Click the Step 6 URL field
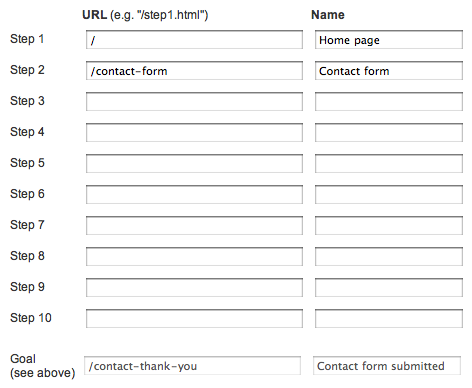 (194, 195)
